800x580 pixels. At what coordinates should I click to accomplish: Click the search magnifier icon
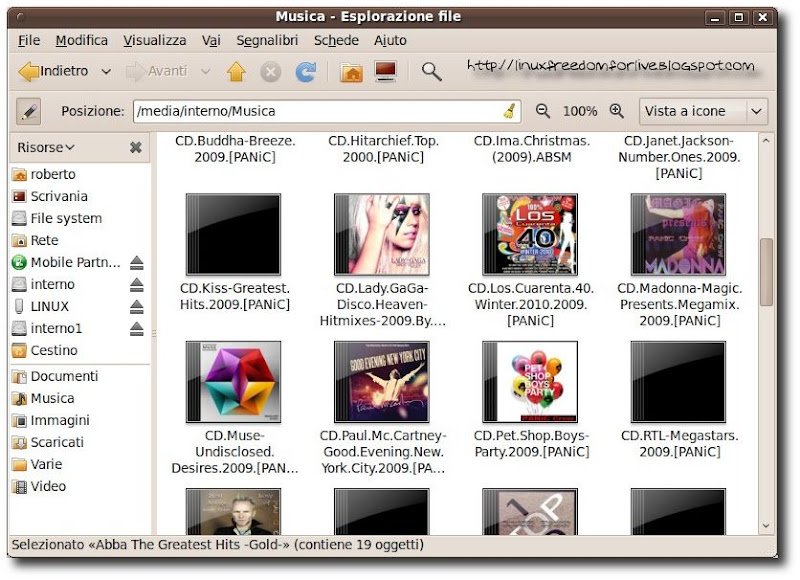(431, 72)
